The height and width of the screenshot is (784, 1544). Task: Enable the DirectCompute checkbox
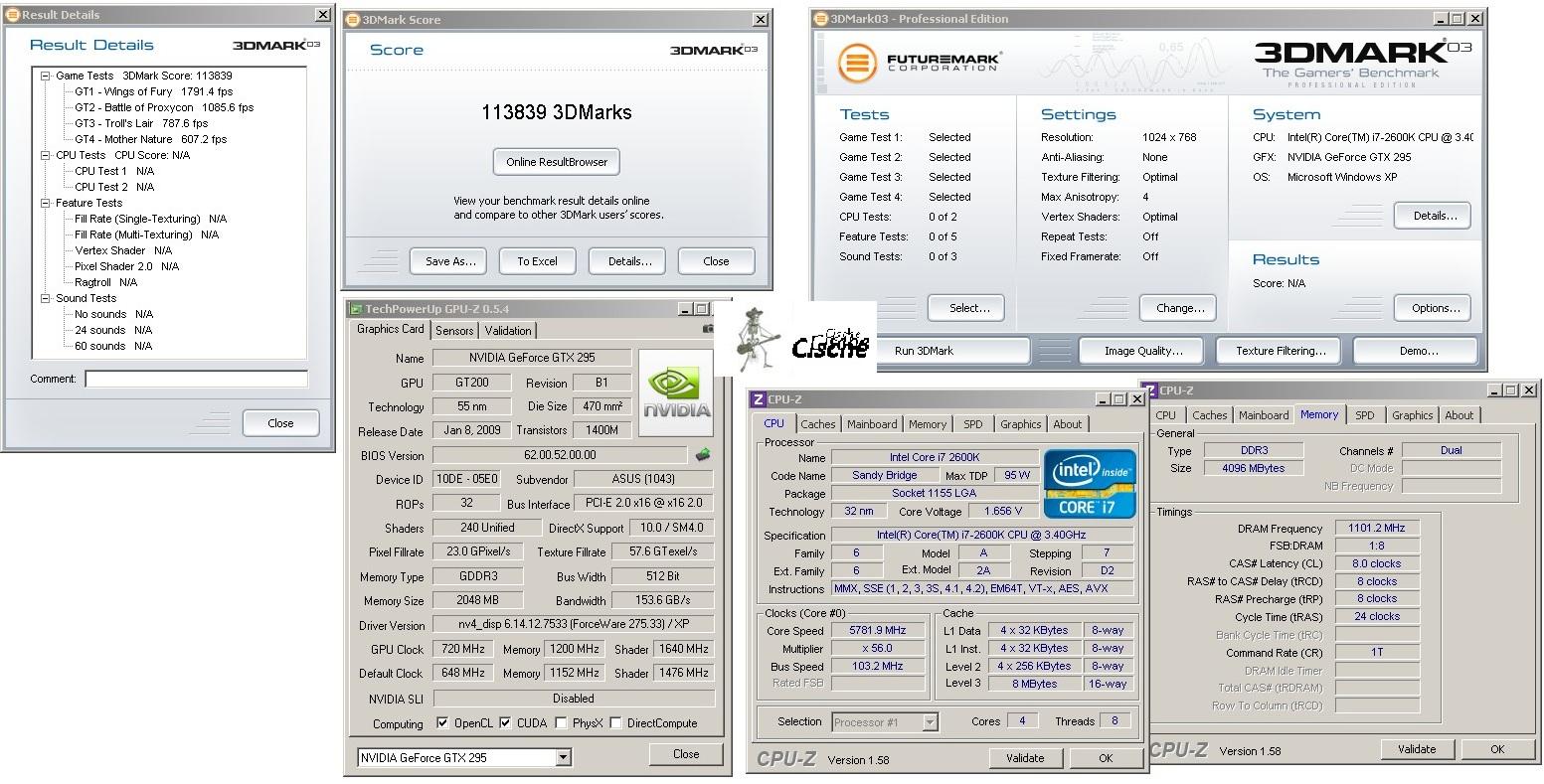pyautogui.click(x=615, y=723)
